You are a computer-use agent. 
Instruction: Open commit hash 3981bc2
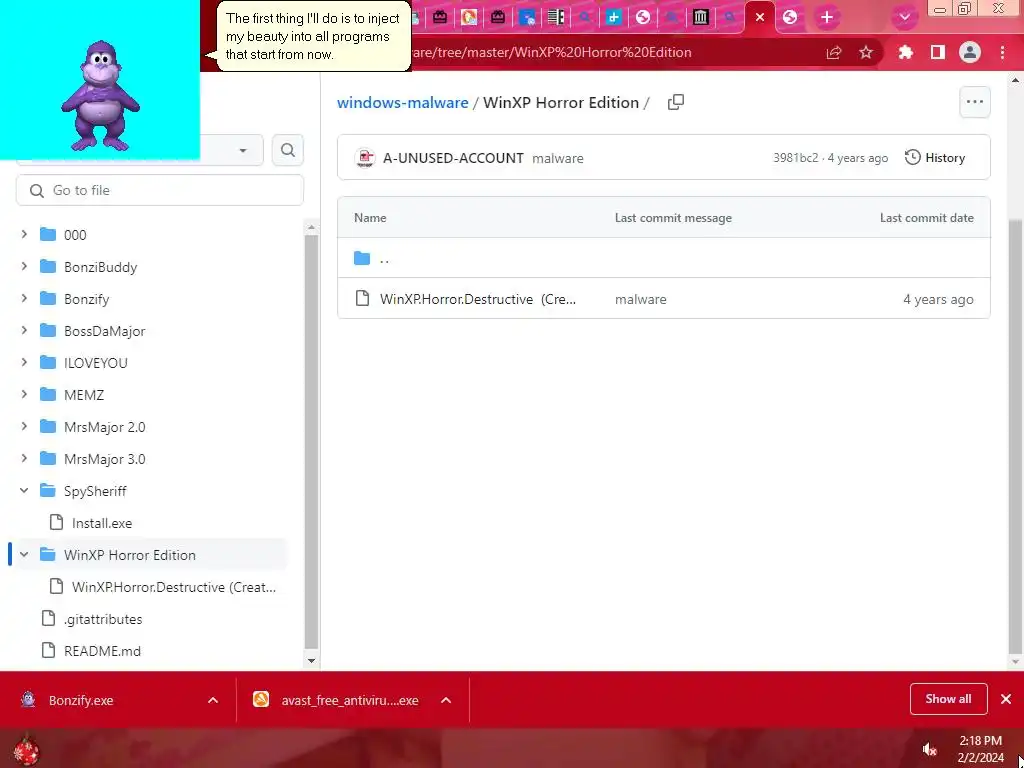pyautogui.click(x=795, y=158)
